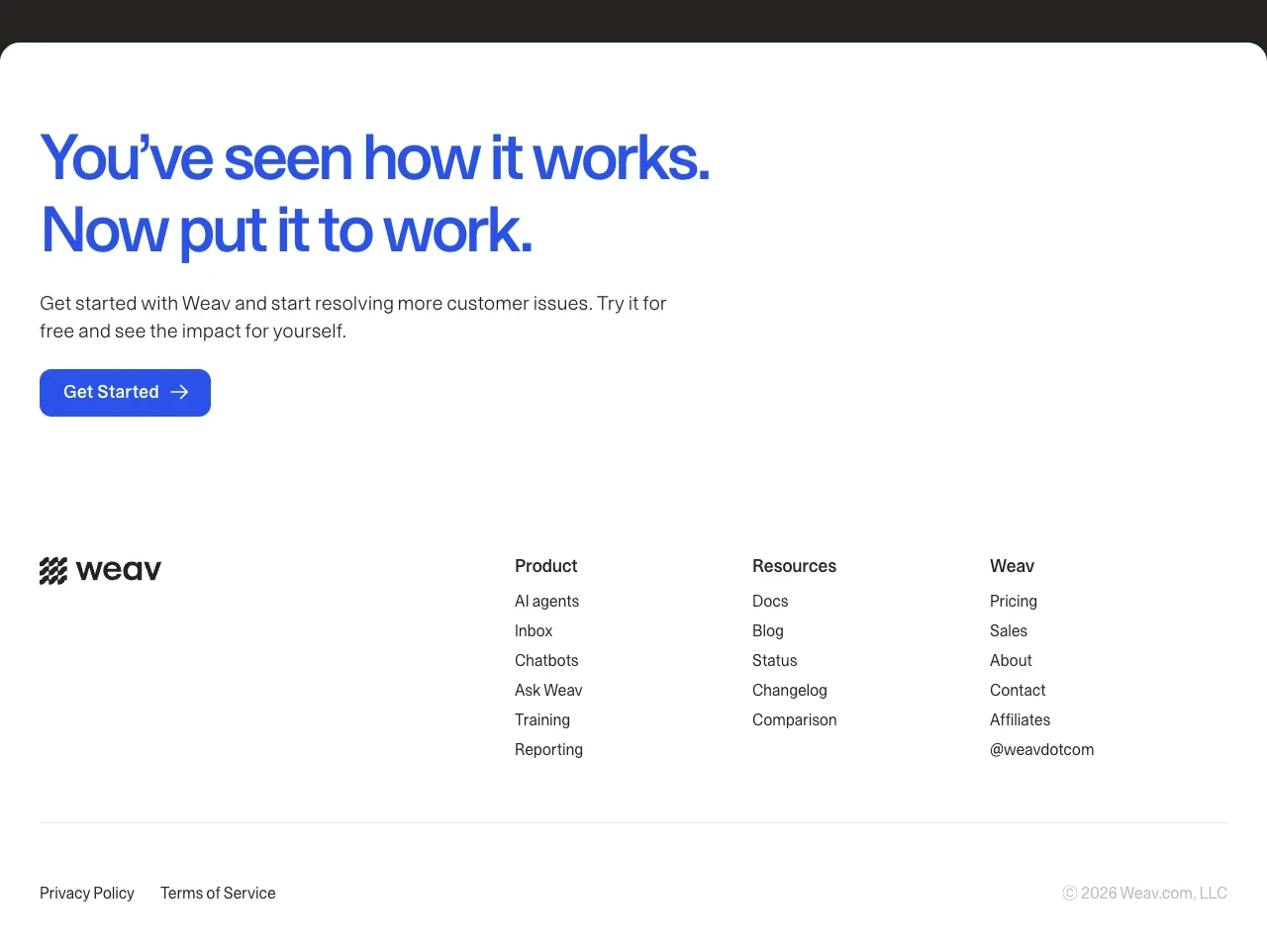Open the @weavdotcom social link
The width and height of the screenshot is (1267, 952).
(x=1042, y=749)
